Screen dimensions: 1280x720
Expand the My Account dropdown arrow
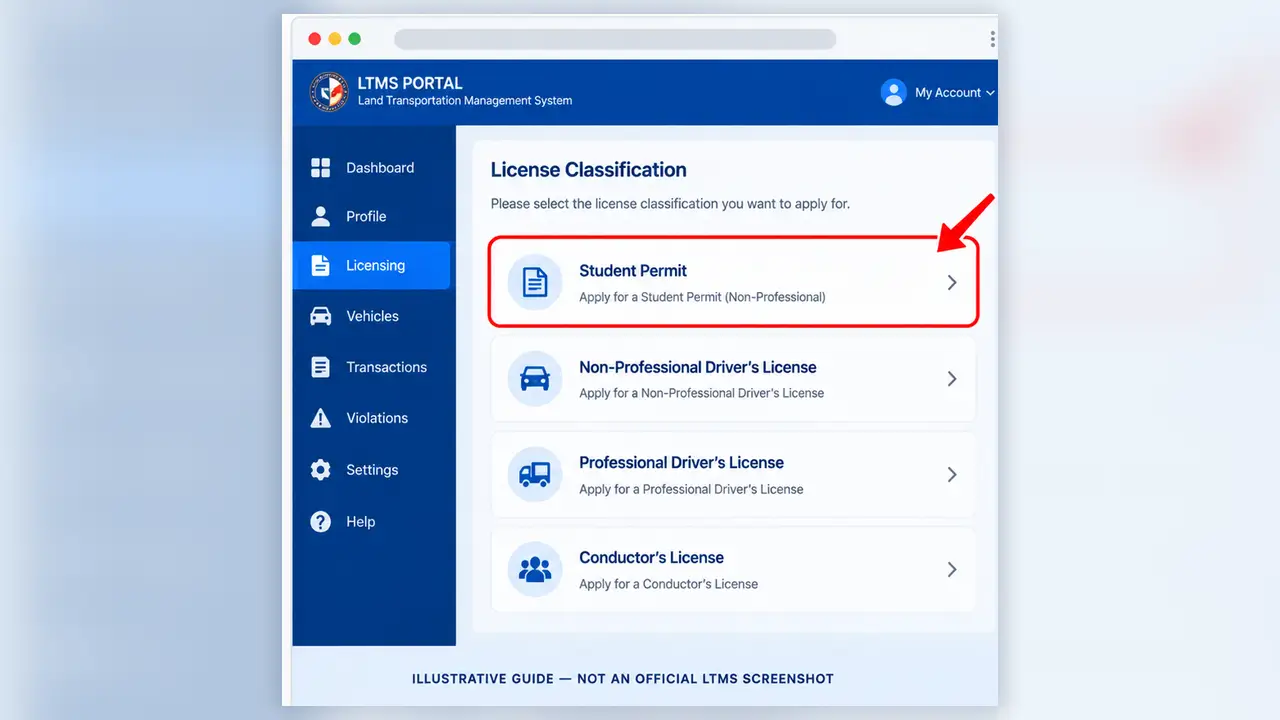point(990,93)
